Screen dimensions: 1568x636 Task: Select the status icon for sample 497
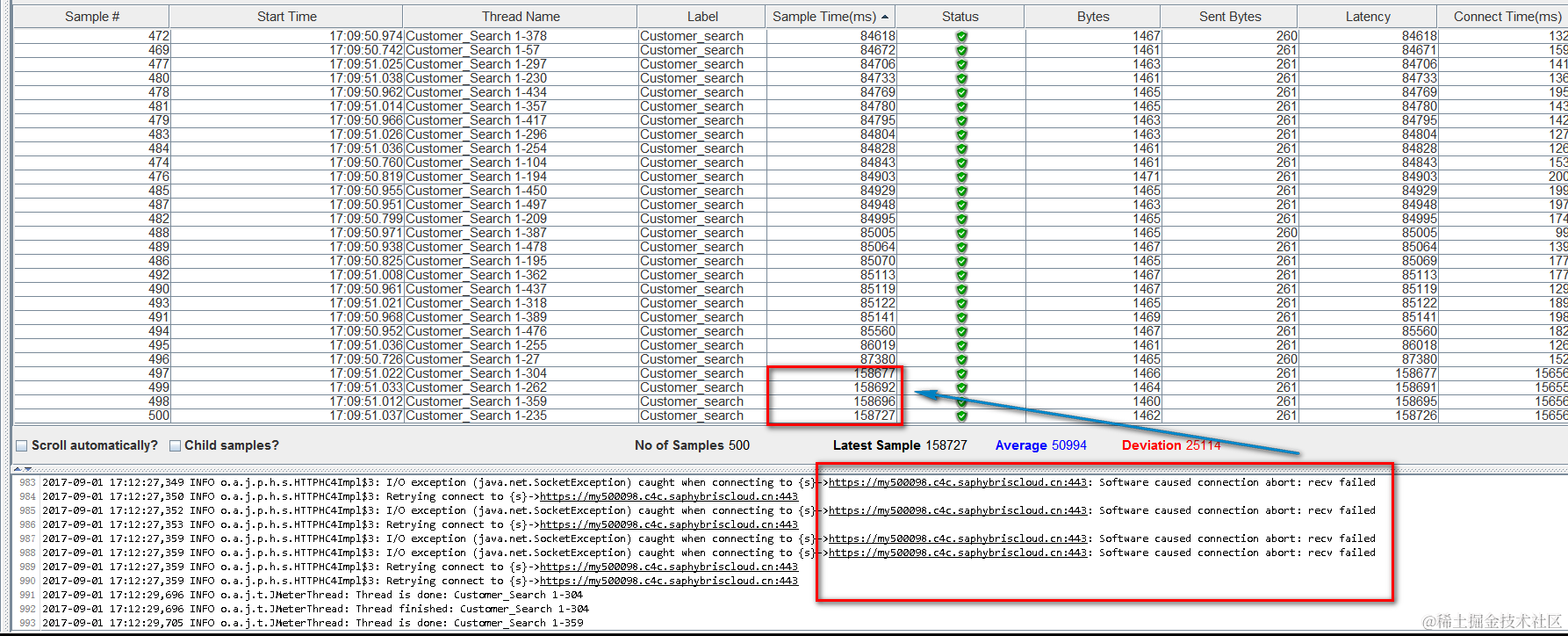pyautogui.click(x=961, y=374)
